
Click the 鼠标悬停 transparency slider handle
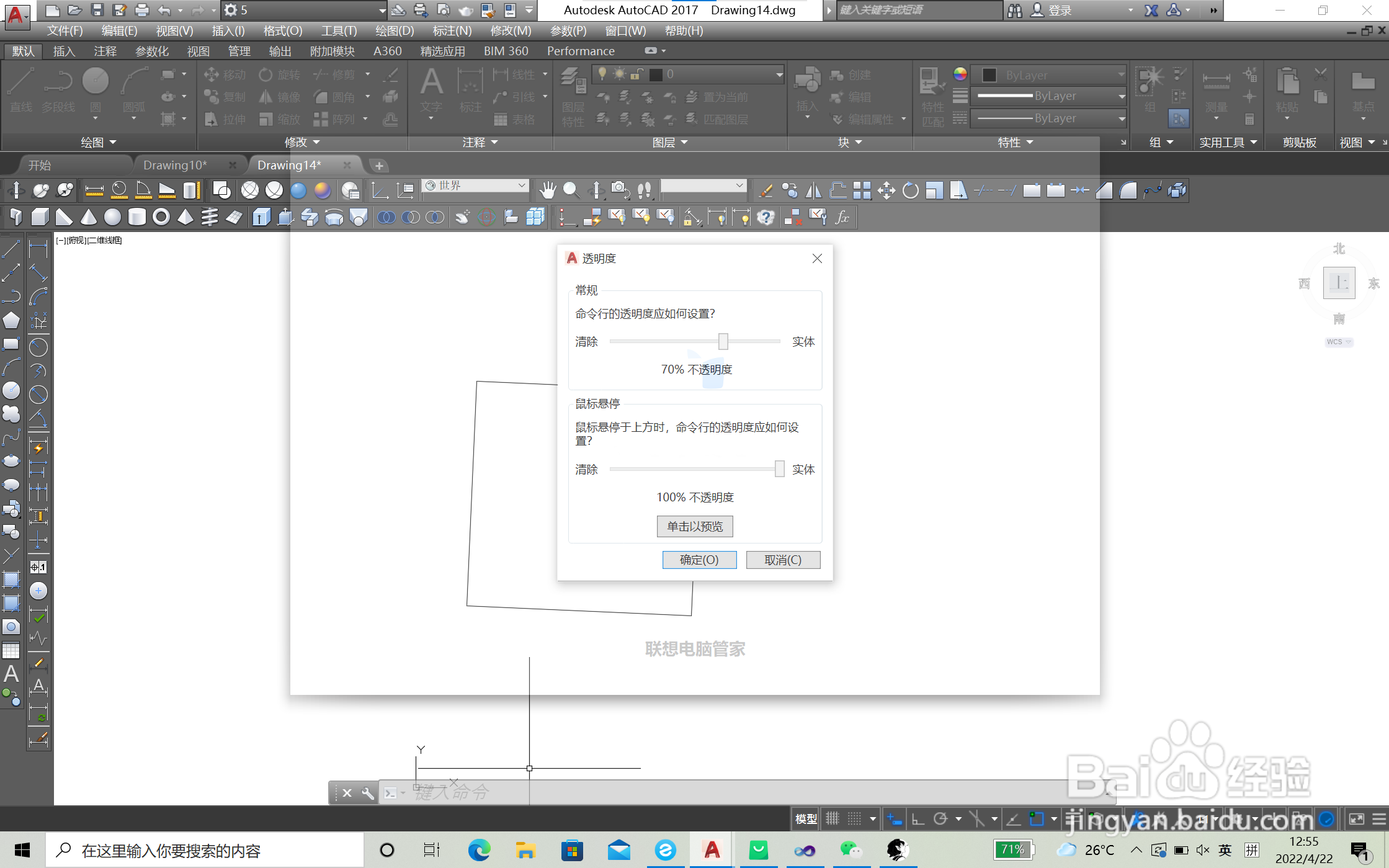tap(780, 469)
